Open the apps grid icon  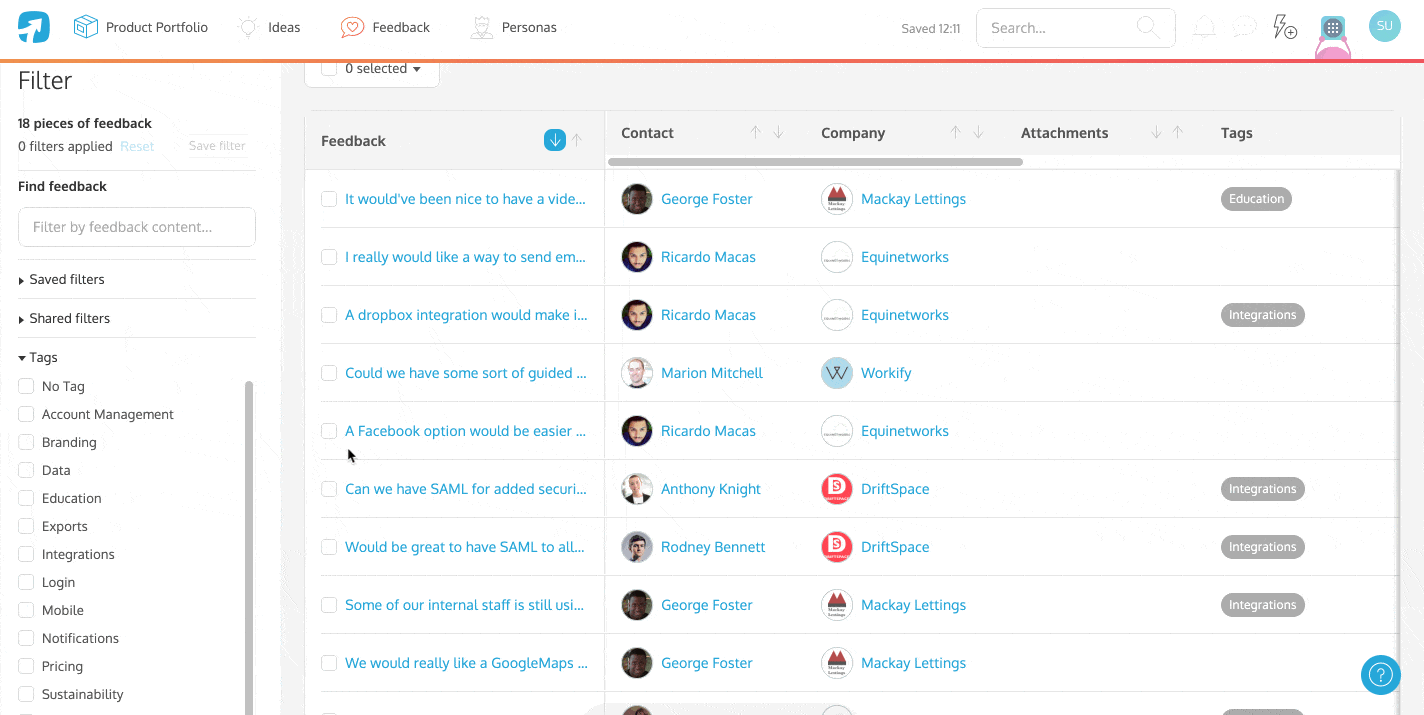(x=1332, y=28)
